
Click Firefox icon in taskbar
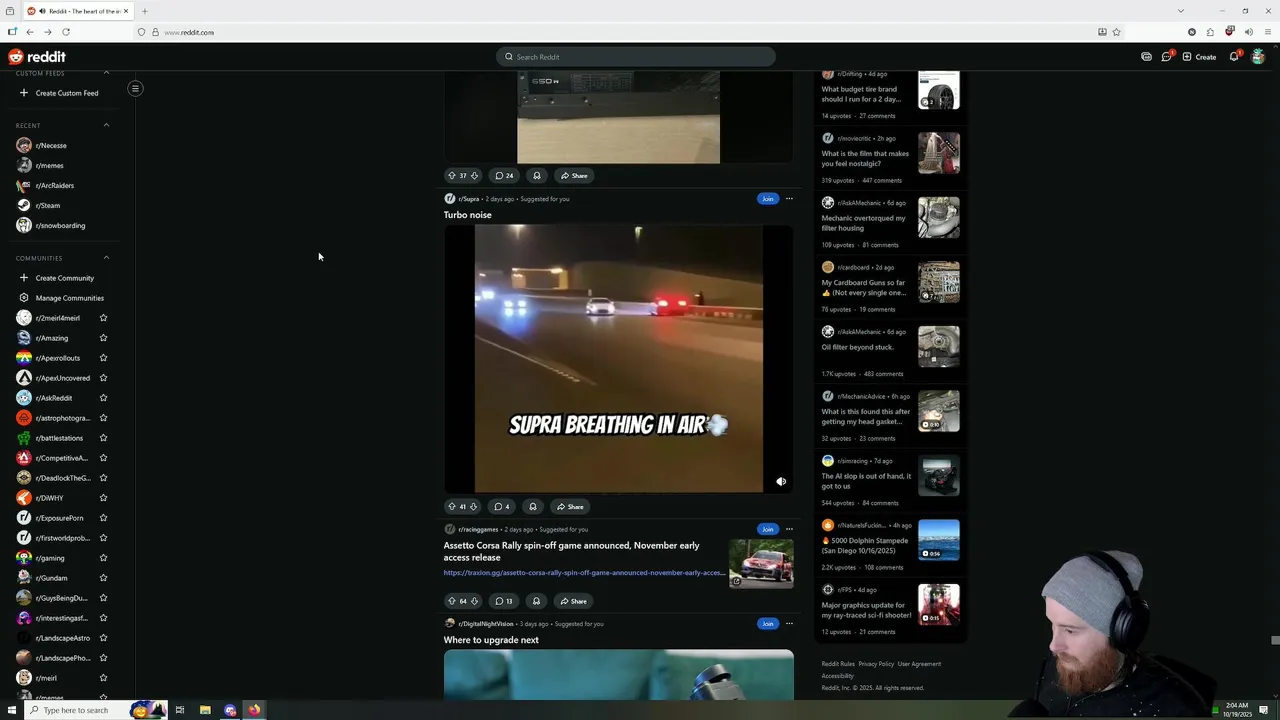tap(254, 710)
